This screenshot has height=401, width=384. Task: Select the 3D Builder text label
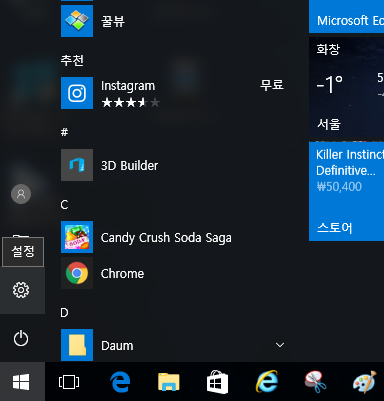[x=129, y=165]
